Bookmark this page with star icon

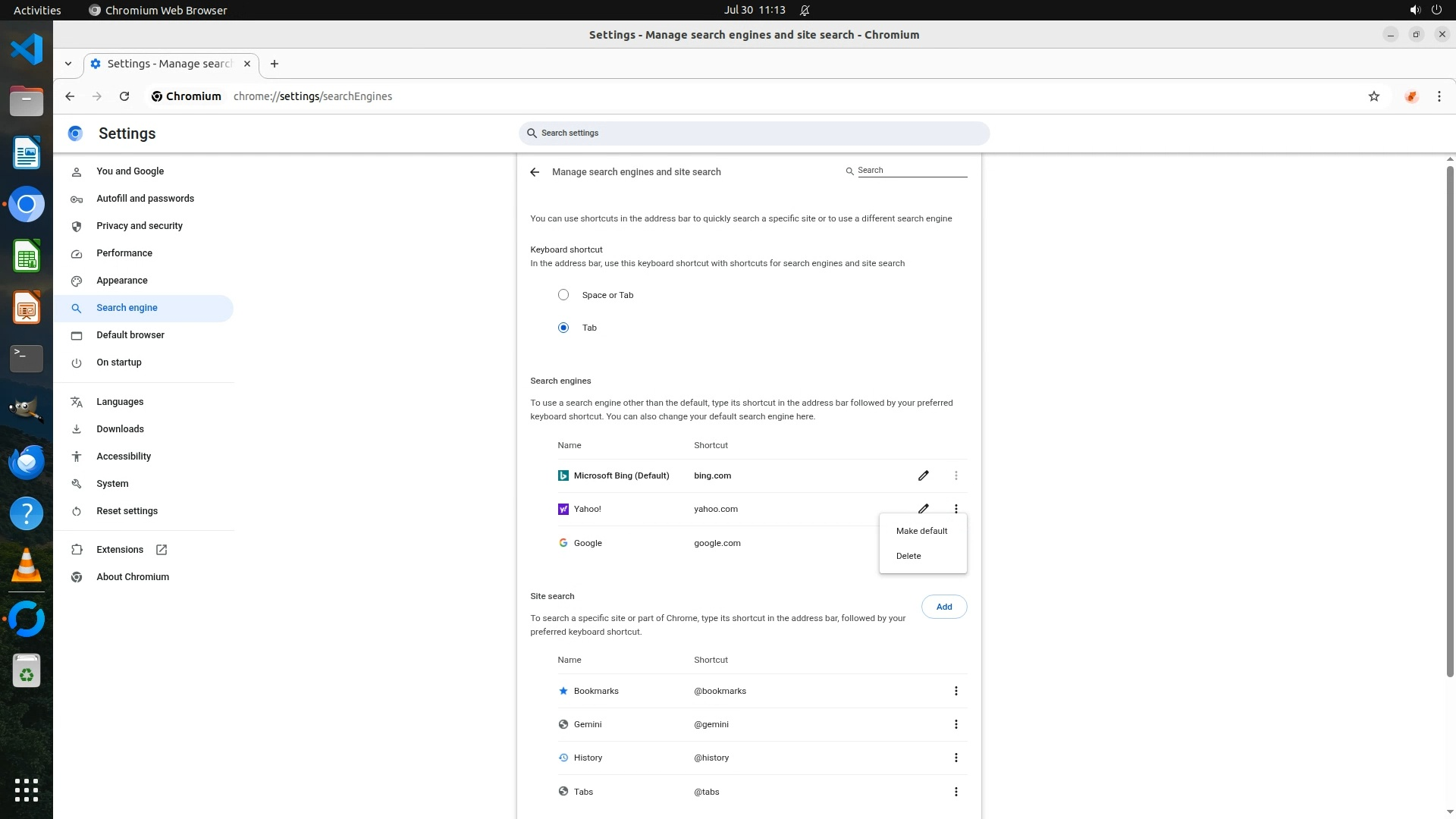click(1373, 96)
